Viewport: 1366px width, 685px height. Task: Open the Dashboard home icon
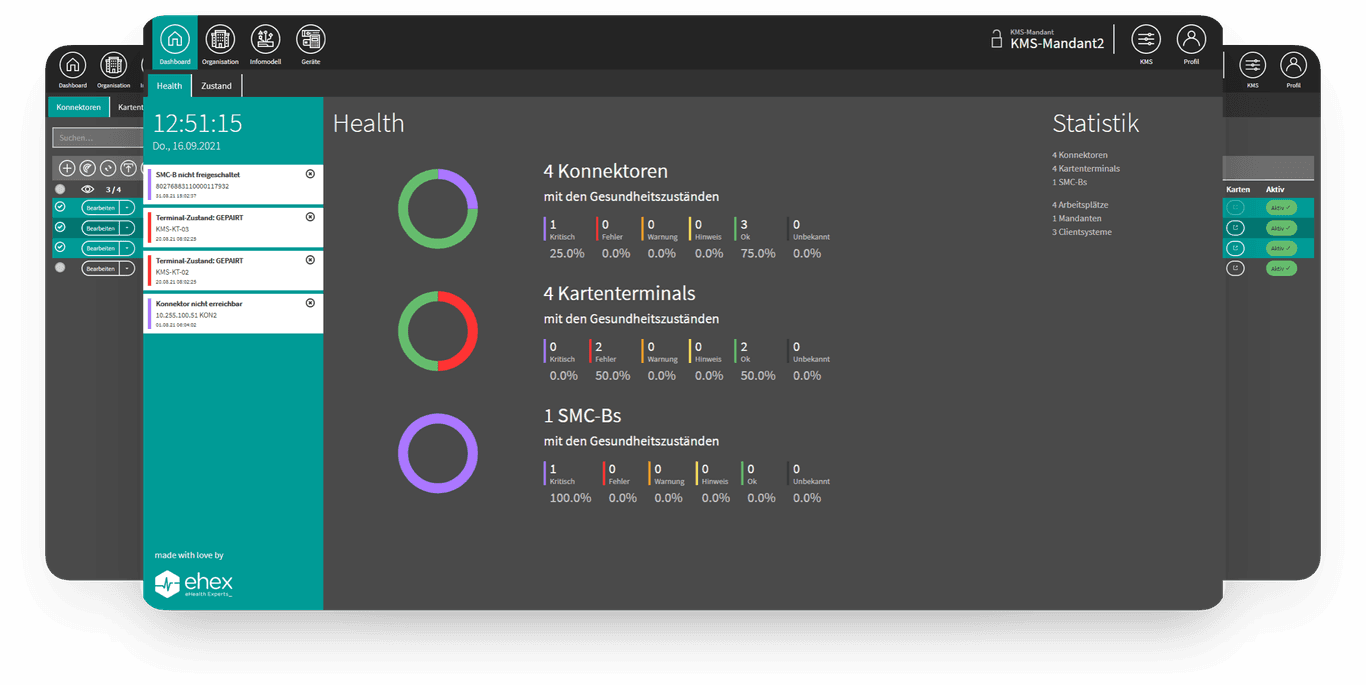pos(174,40)
